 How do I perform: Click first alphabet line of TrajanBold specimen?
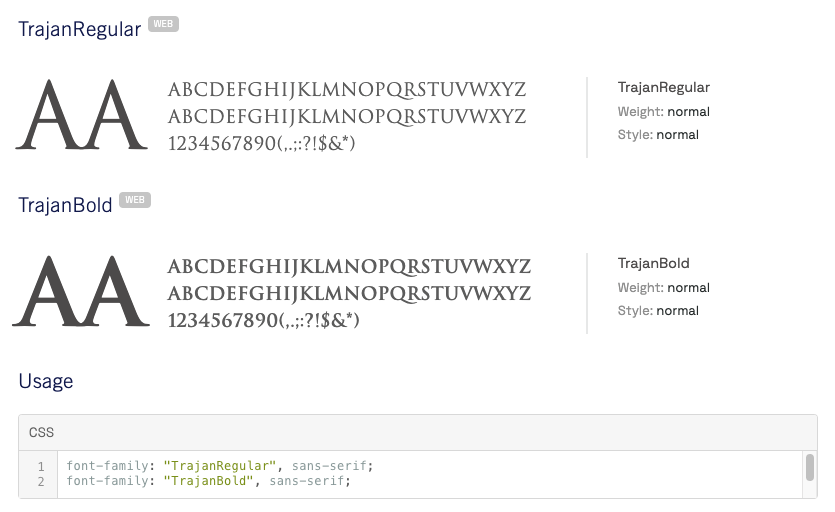click(x=349, y=267)
